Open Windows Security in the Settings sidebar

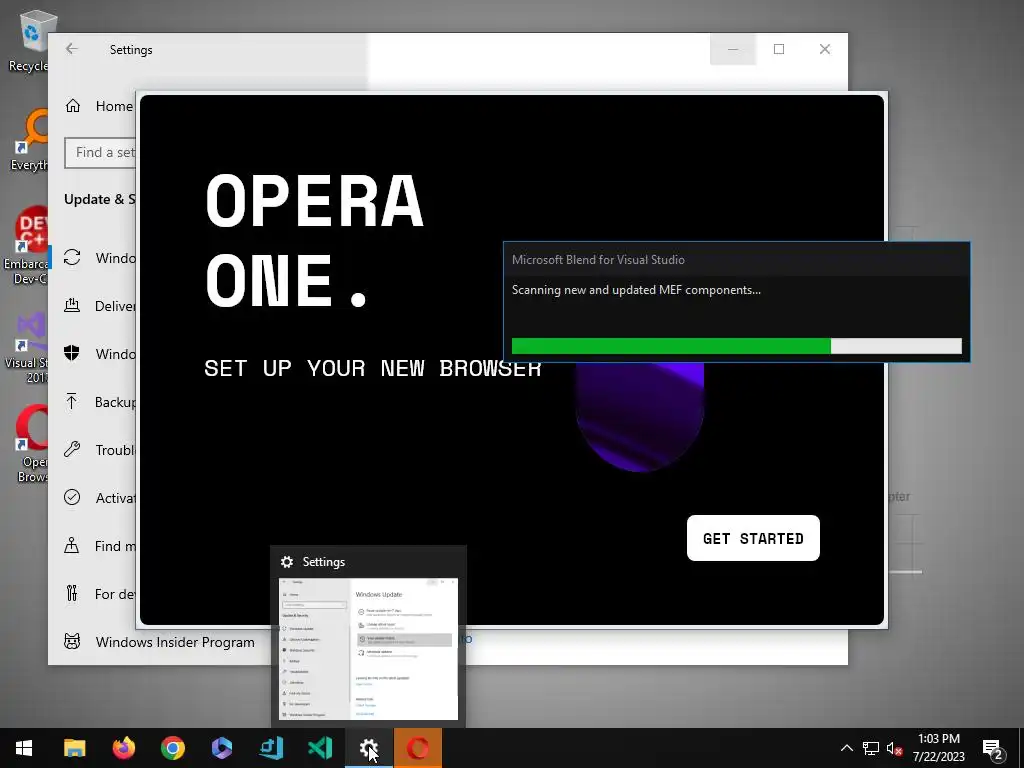99,353
